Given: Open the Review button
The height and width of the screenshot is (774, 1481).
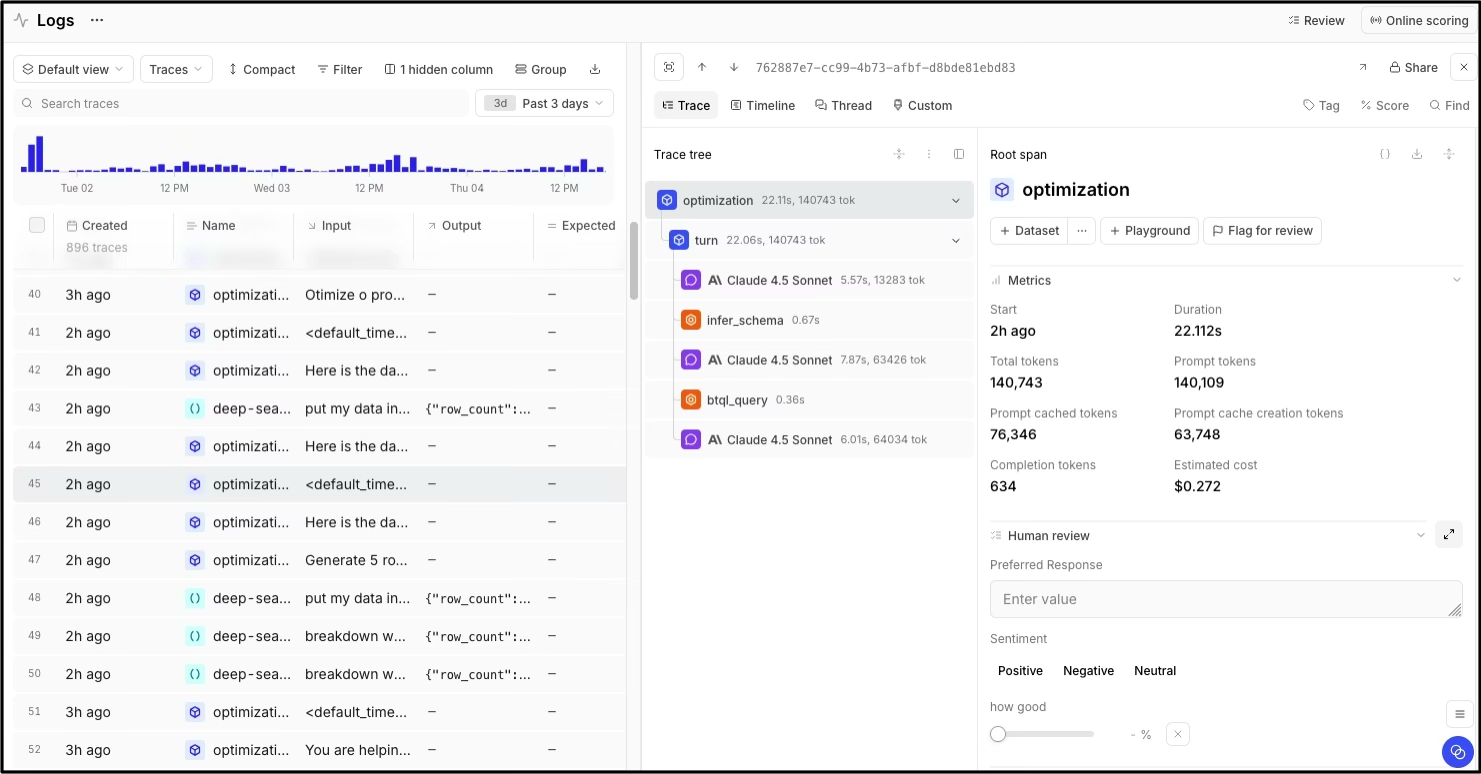Looking at the screenshot, I should click(x=1316, y=20).
